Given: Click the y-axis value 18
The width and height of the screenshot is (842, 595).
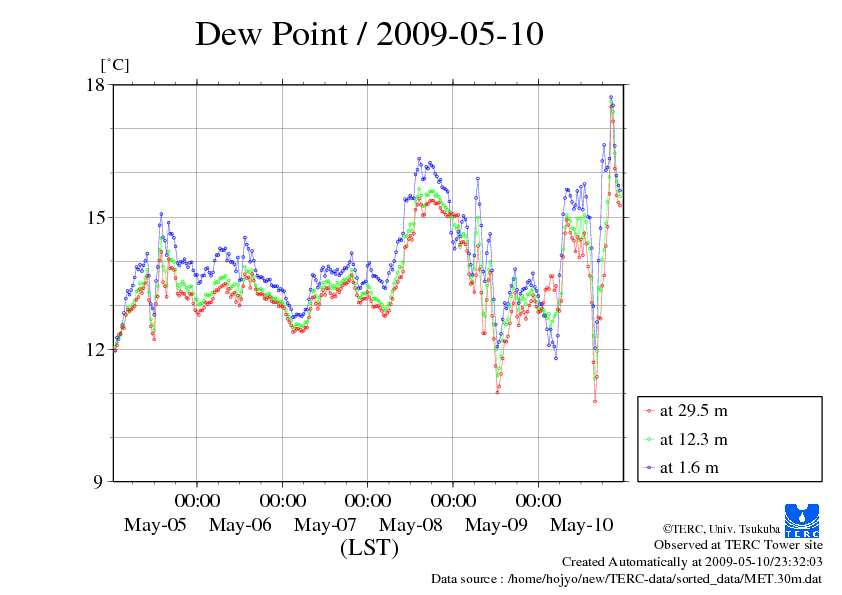Looking at the screenshot, I should [x=96, y=85].
